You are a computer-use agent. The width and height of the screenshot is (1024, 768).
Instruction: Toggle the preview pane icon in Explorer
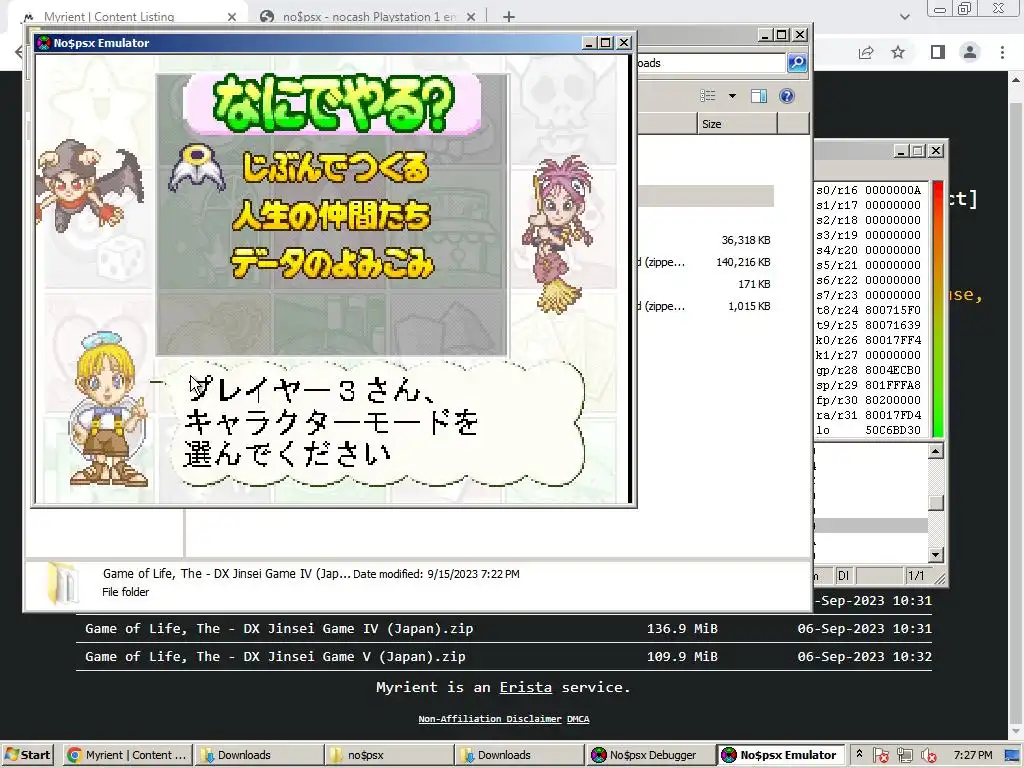click(x=759, y=96)
